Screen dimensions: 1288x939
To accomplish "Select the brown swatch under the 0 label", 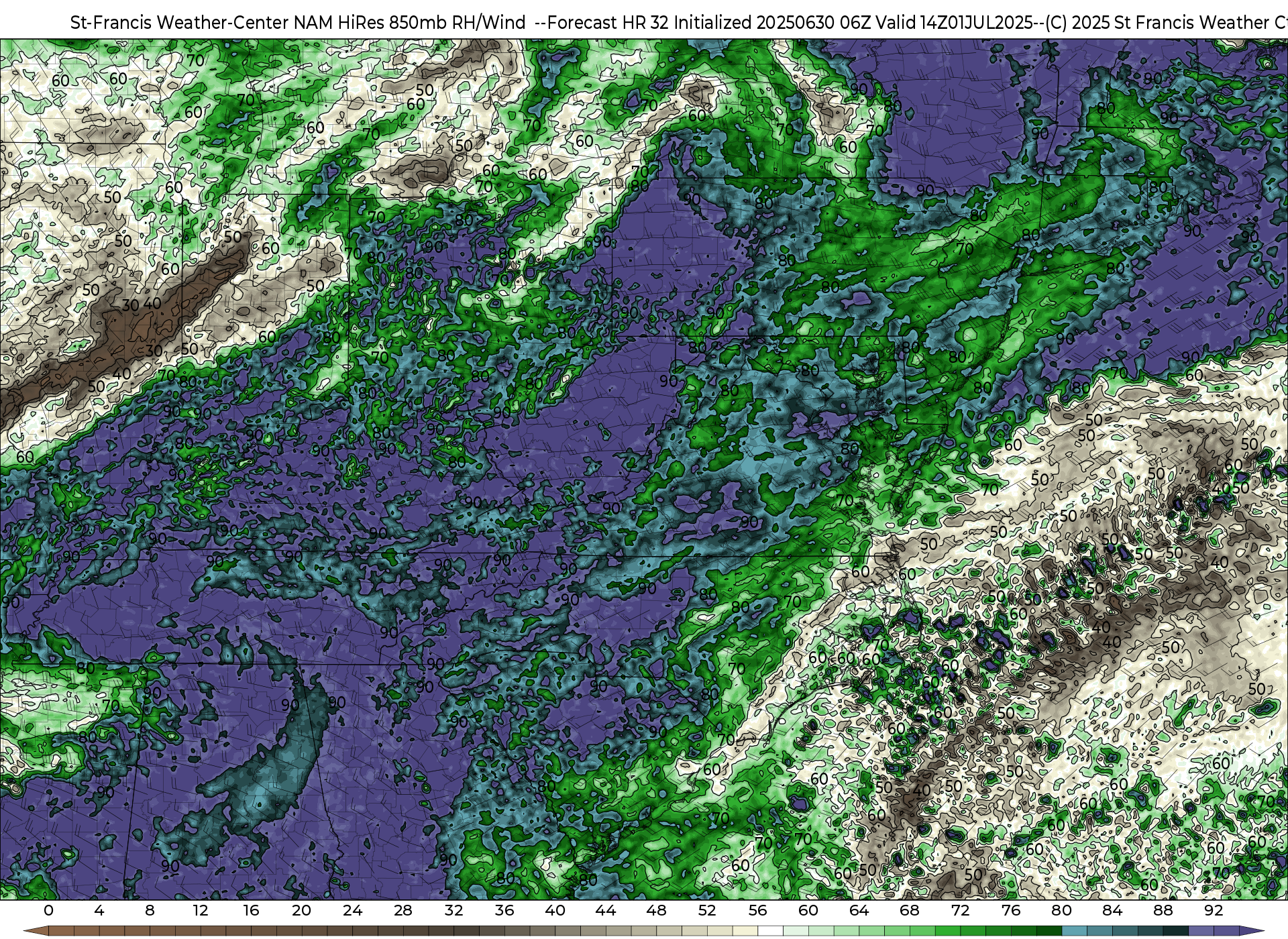I will pyautogui.click(x=61, y=931).
